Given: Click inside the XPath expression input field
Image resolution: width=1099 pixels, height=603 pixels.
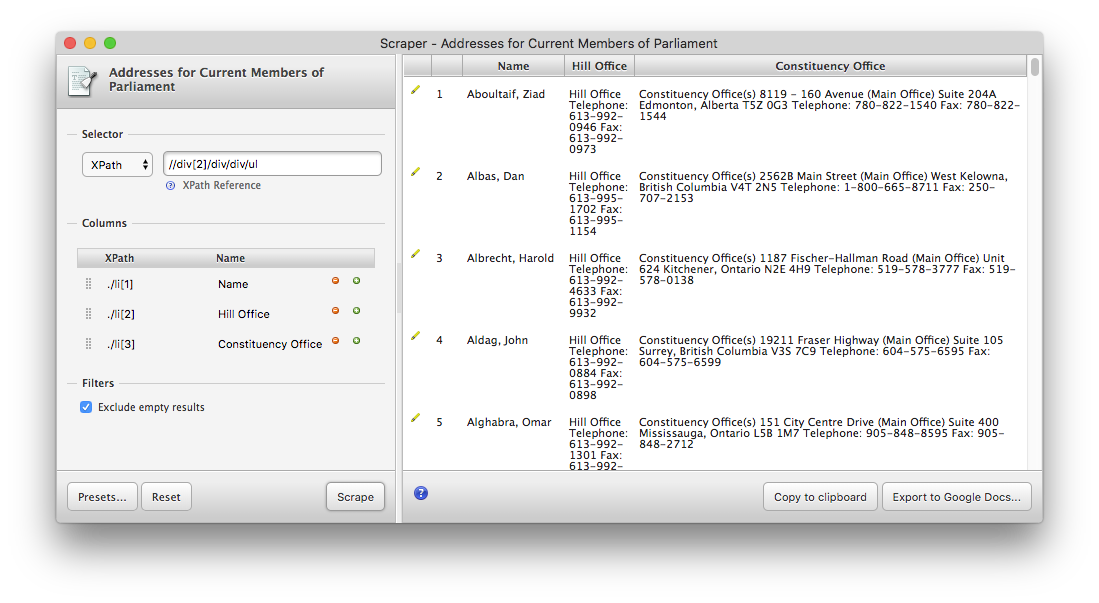Looking at the screenshot, I should point(272,163).
